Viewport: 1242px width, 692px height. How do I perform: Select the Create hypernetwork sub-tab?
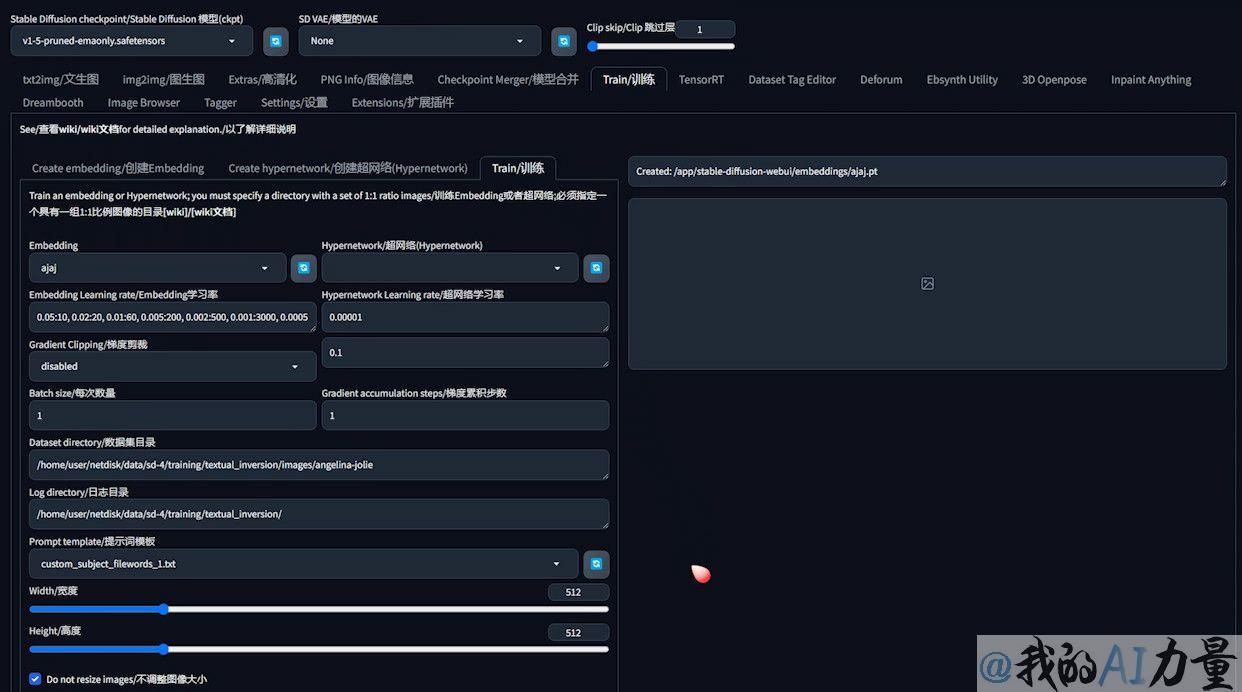(348, 168)
